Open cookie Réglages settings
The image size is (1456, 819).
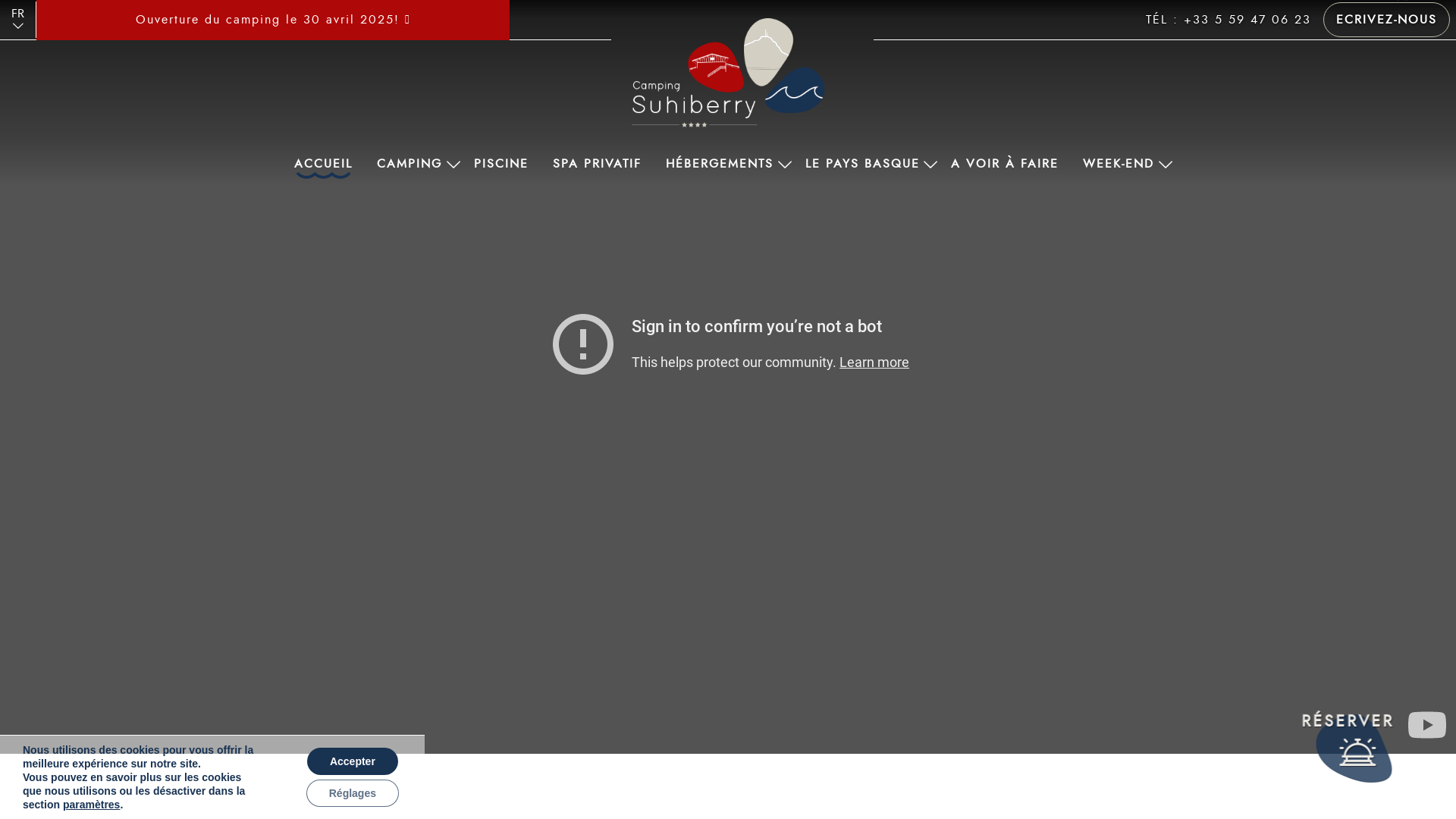point(353,793)
